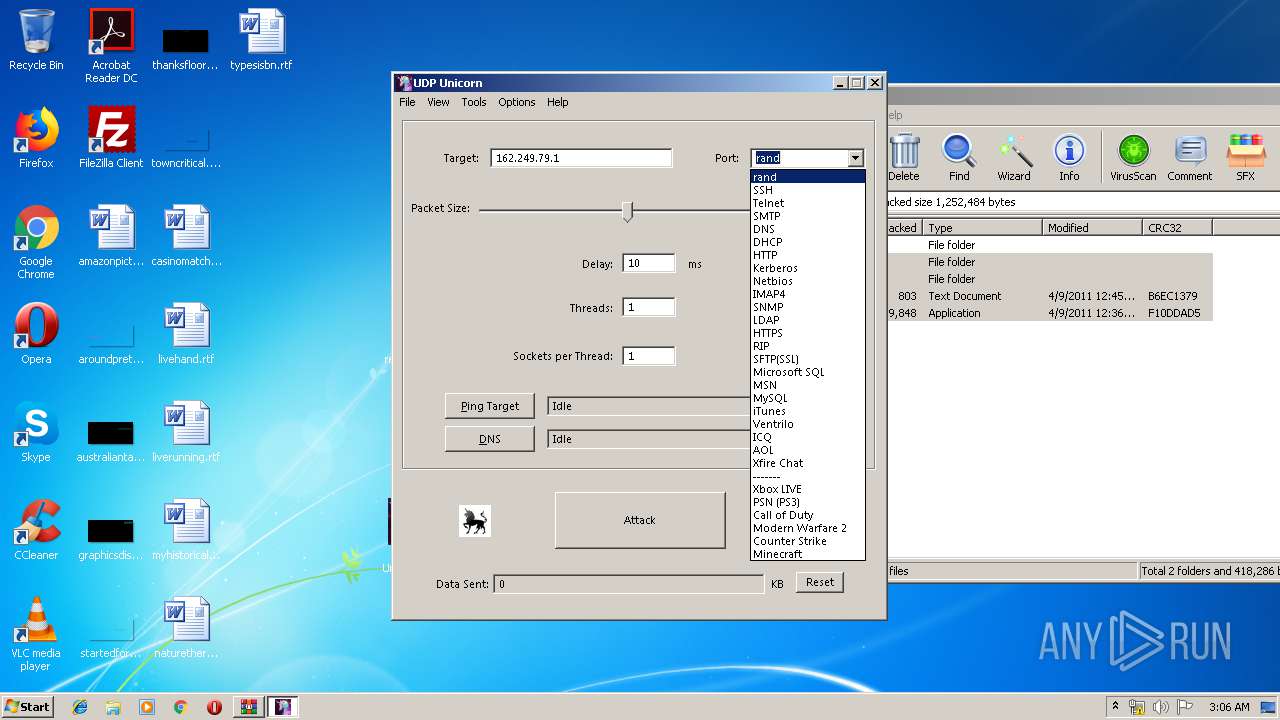Viewport: 1280px width, 720px height.
Task: Select Minecraft in port list
Action: coord(808,554)
